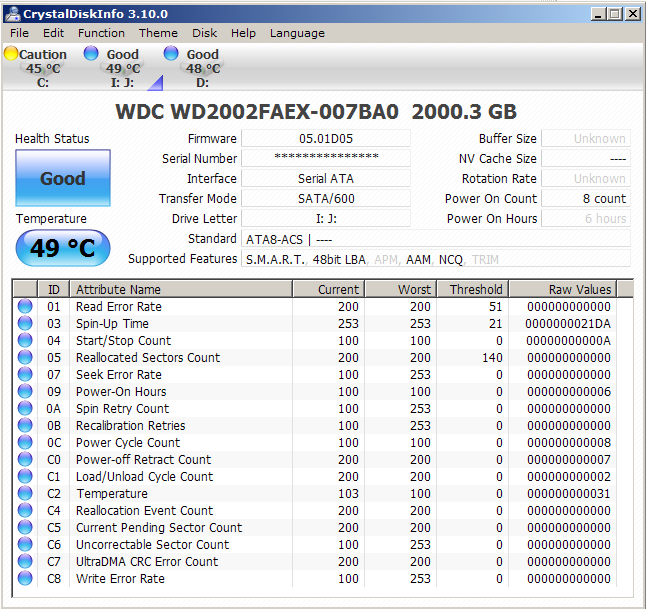
Task: Click status icon of Reallocated Sectors Count row
Action: [x=25, y=357]
